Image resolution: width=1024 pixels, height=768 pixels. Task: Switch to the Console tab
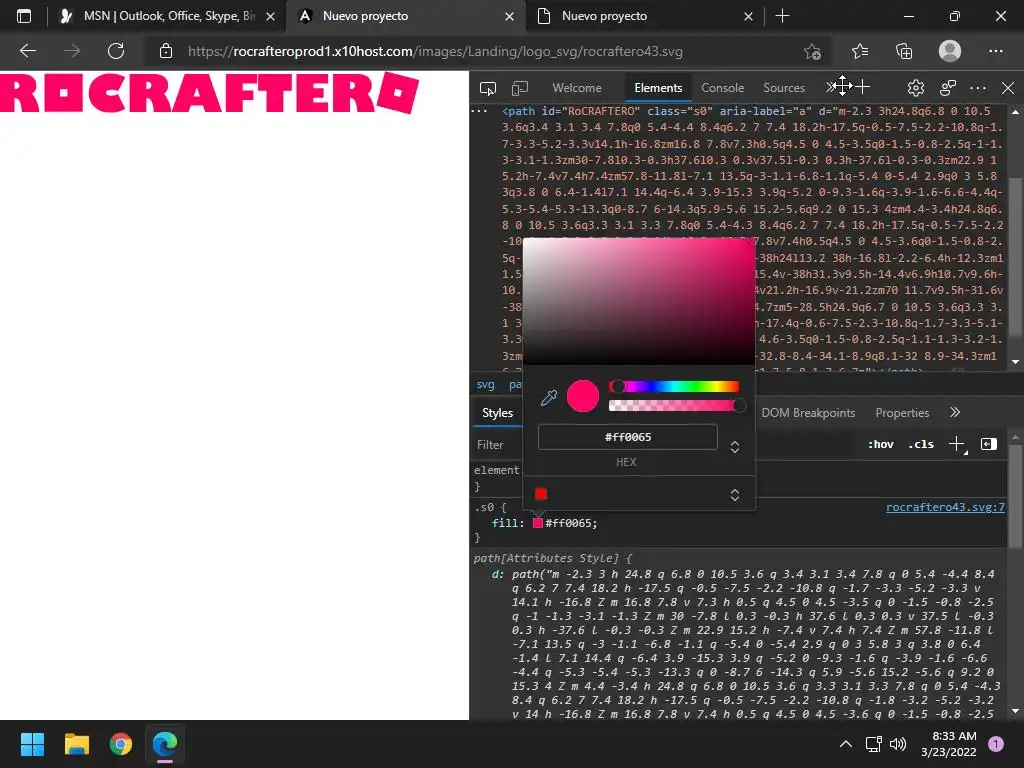722,88
